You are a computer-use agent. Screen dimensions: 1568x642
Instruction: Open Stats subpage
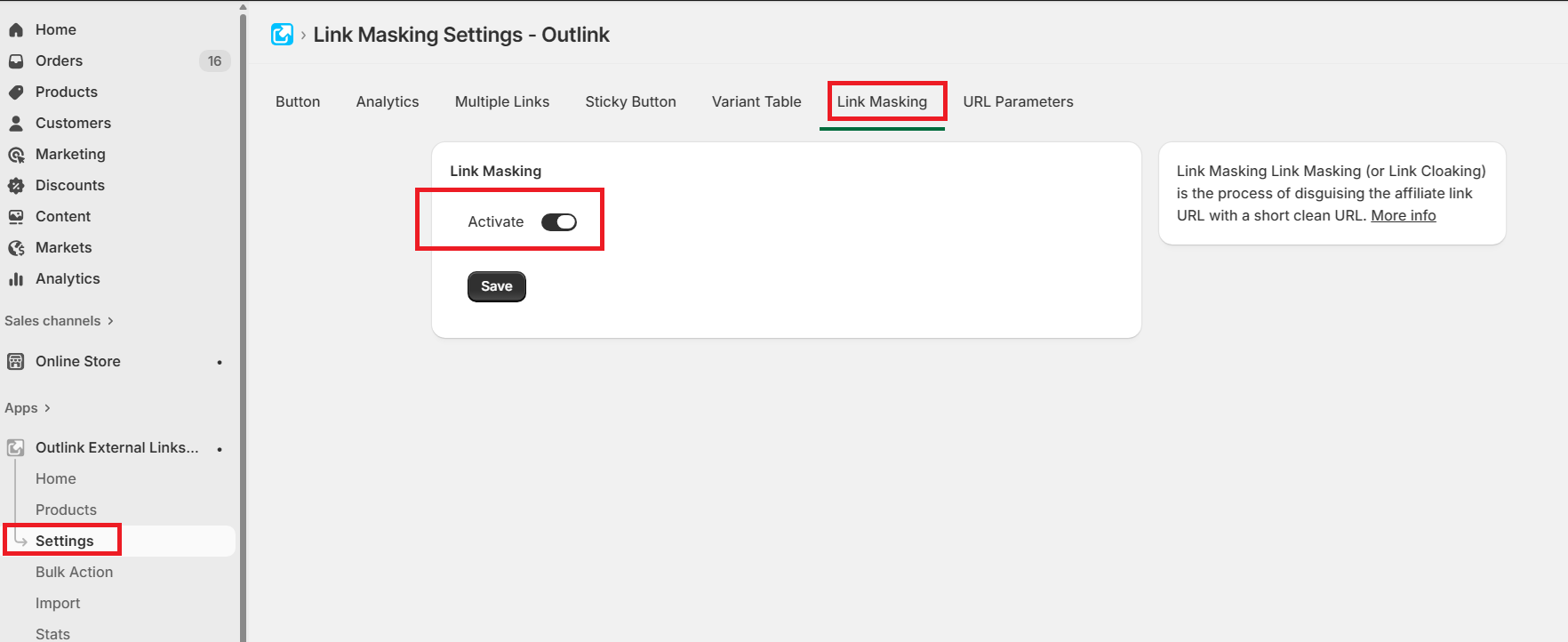coord(52,633)
